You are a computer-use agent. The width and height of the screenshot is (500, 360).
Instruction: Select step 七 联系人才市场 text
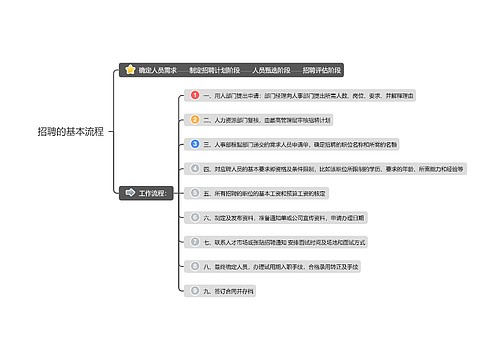coord(284,242)
